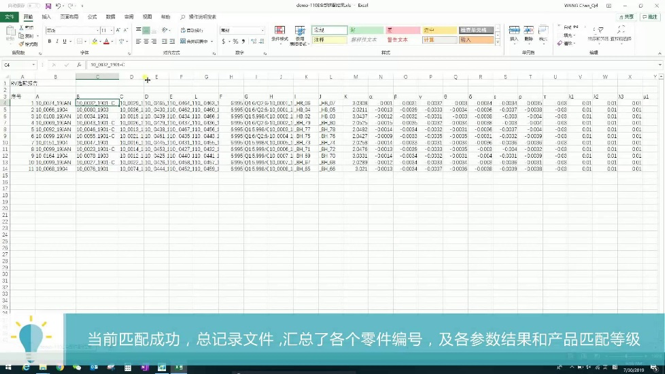The height and width of the screenshot is (374, 665).
Task: Open the Clear (清除) dropdown
Action: click(x=567, y=44)
